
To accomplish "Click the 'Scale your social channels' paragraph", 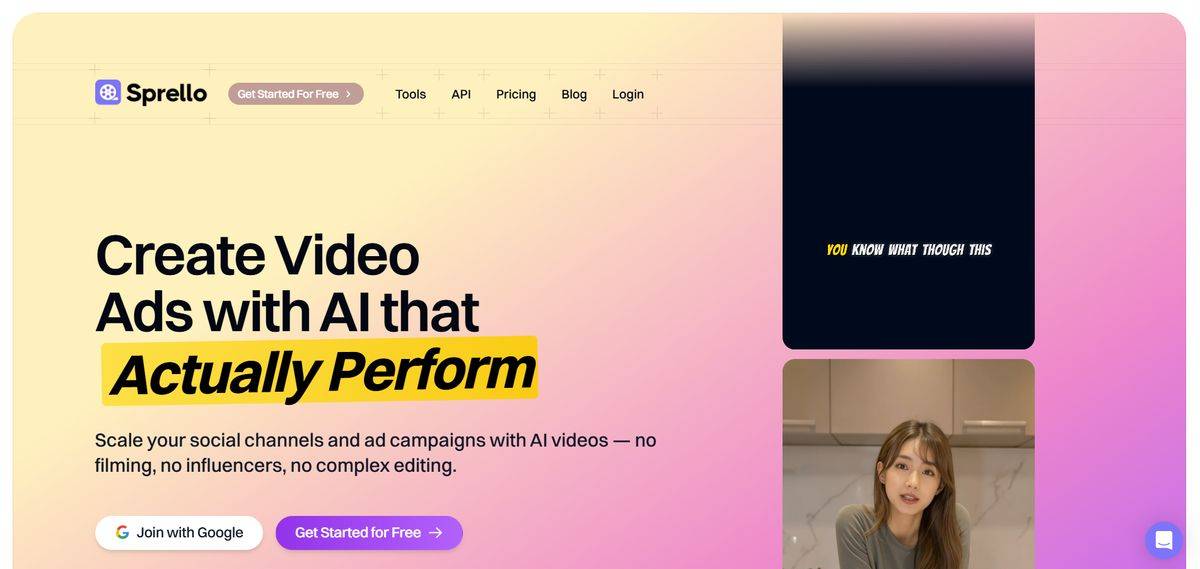I will pos(376,453).
